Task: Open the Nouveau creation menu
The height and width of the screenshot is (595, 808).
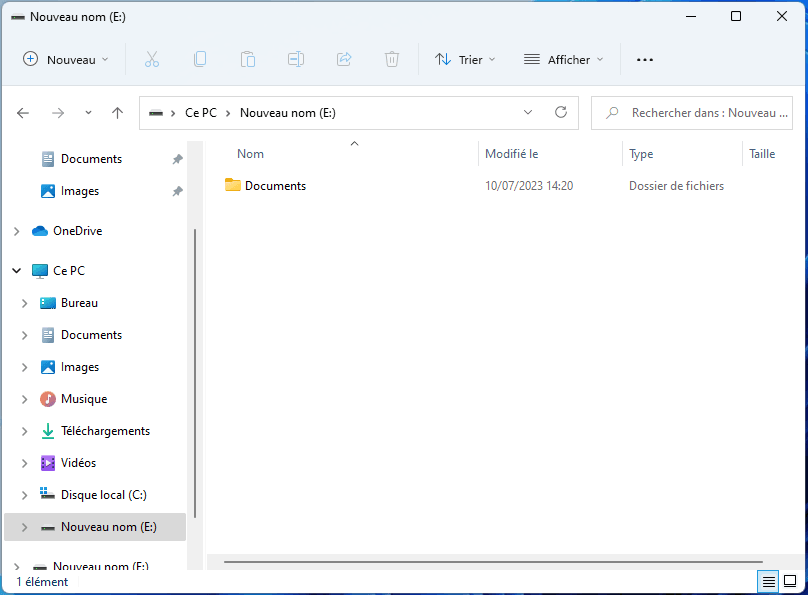Action: [x=66, y=60]
